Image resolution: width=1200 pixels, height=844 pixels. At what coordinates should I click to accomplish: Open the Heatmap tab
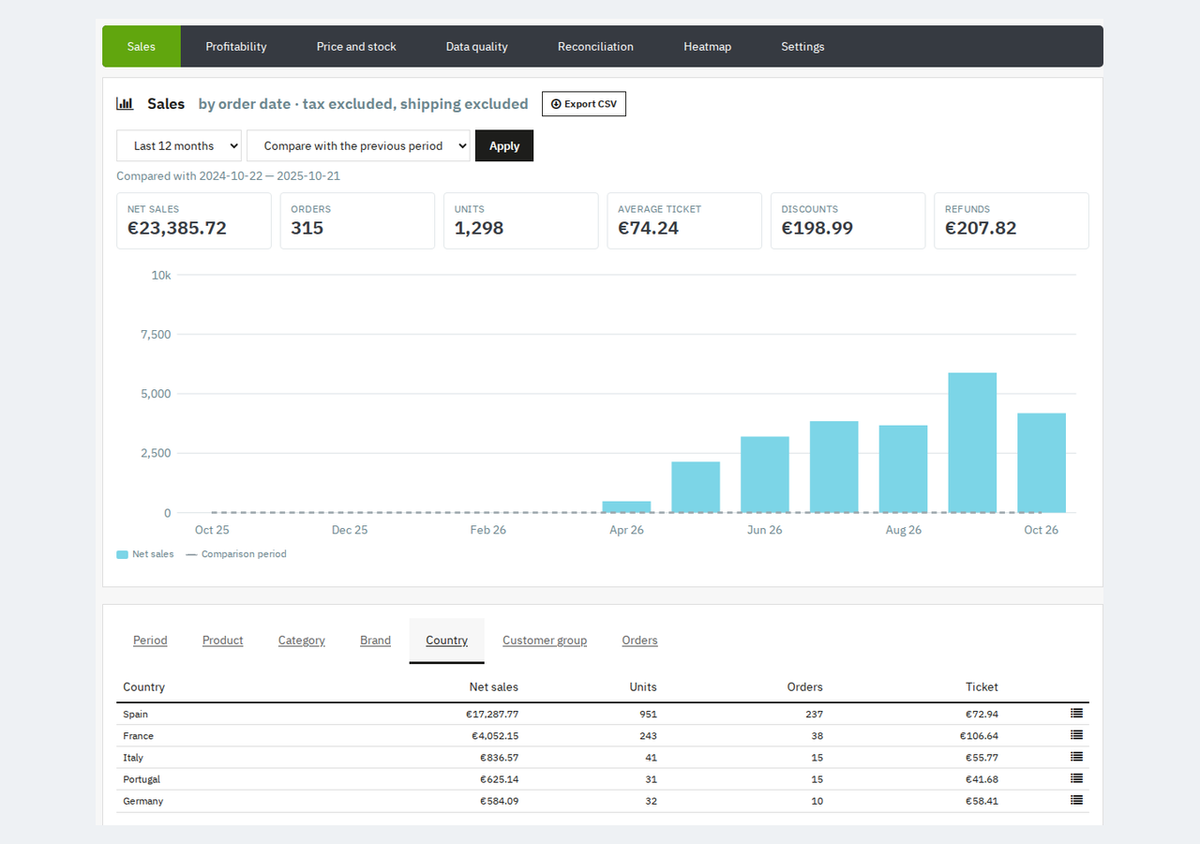click(707, 47)
